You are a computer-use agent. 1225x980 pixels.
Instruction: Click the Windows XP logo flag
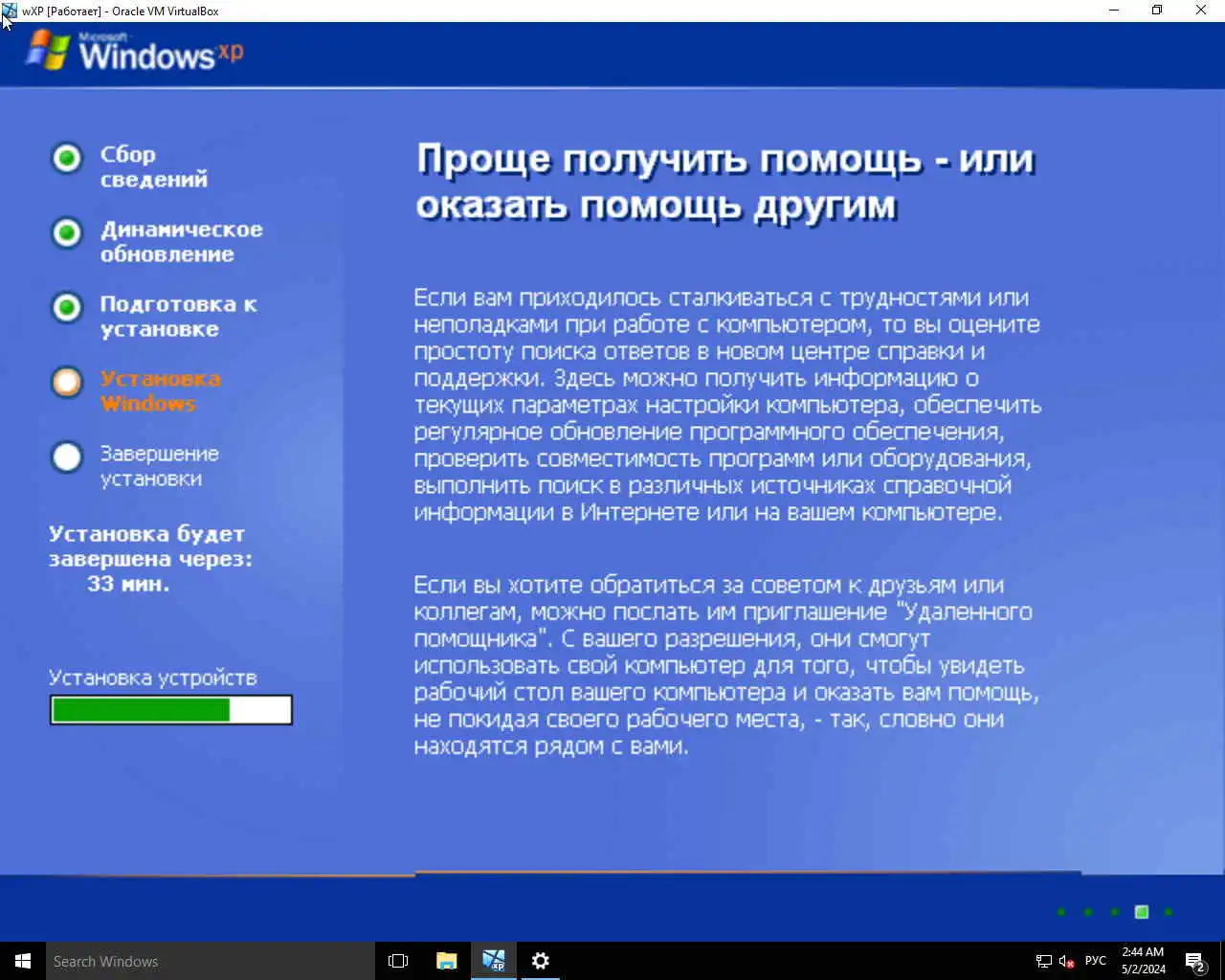tap(48, 50)
